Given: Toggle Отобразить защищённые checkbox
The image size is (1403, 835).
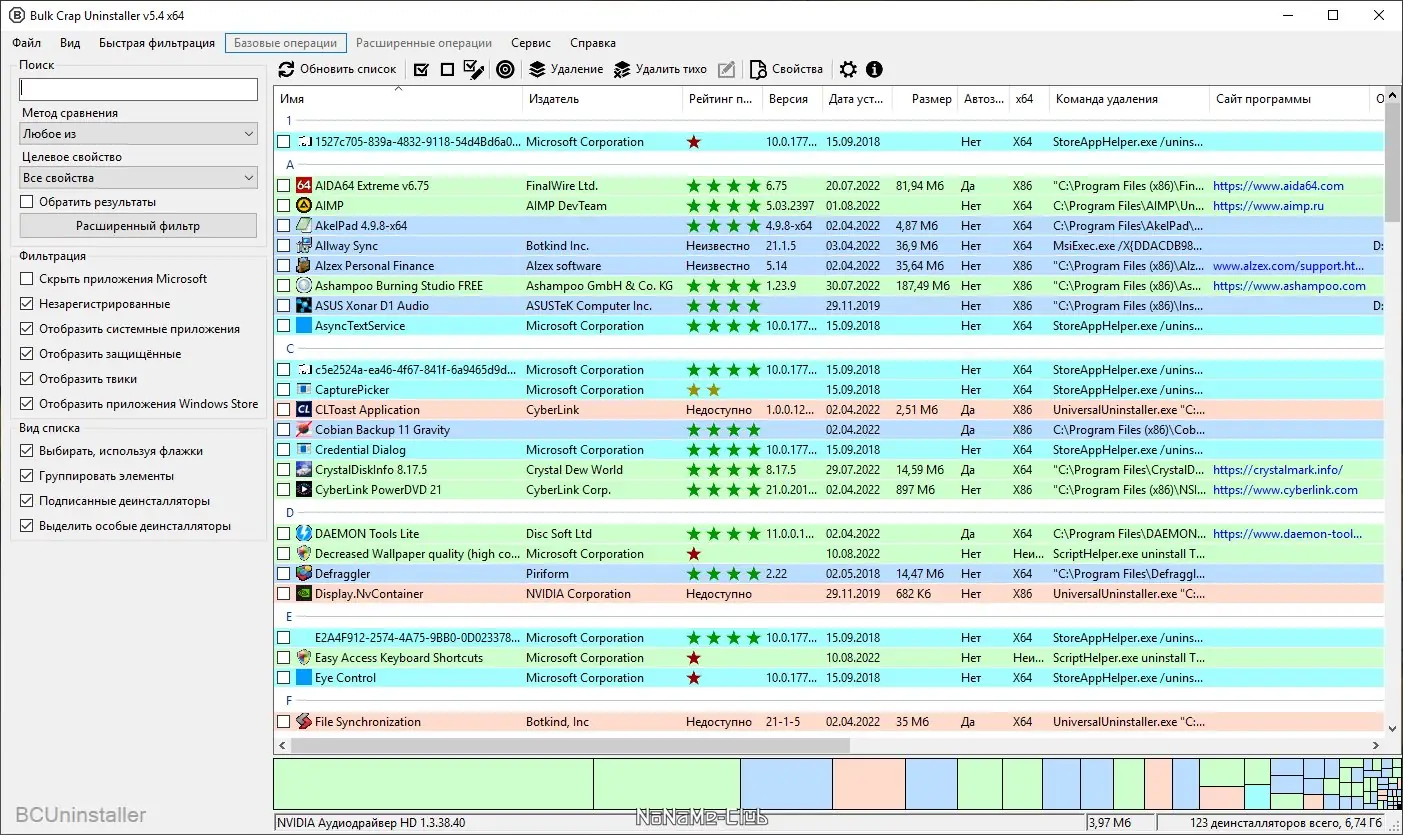Looking at the screenshot, I should [27, 354].
